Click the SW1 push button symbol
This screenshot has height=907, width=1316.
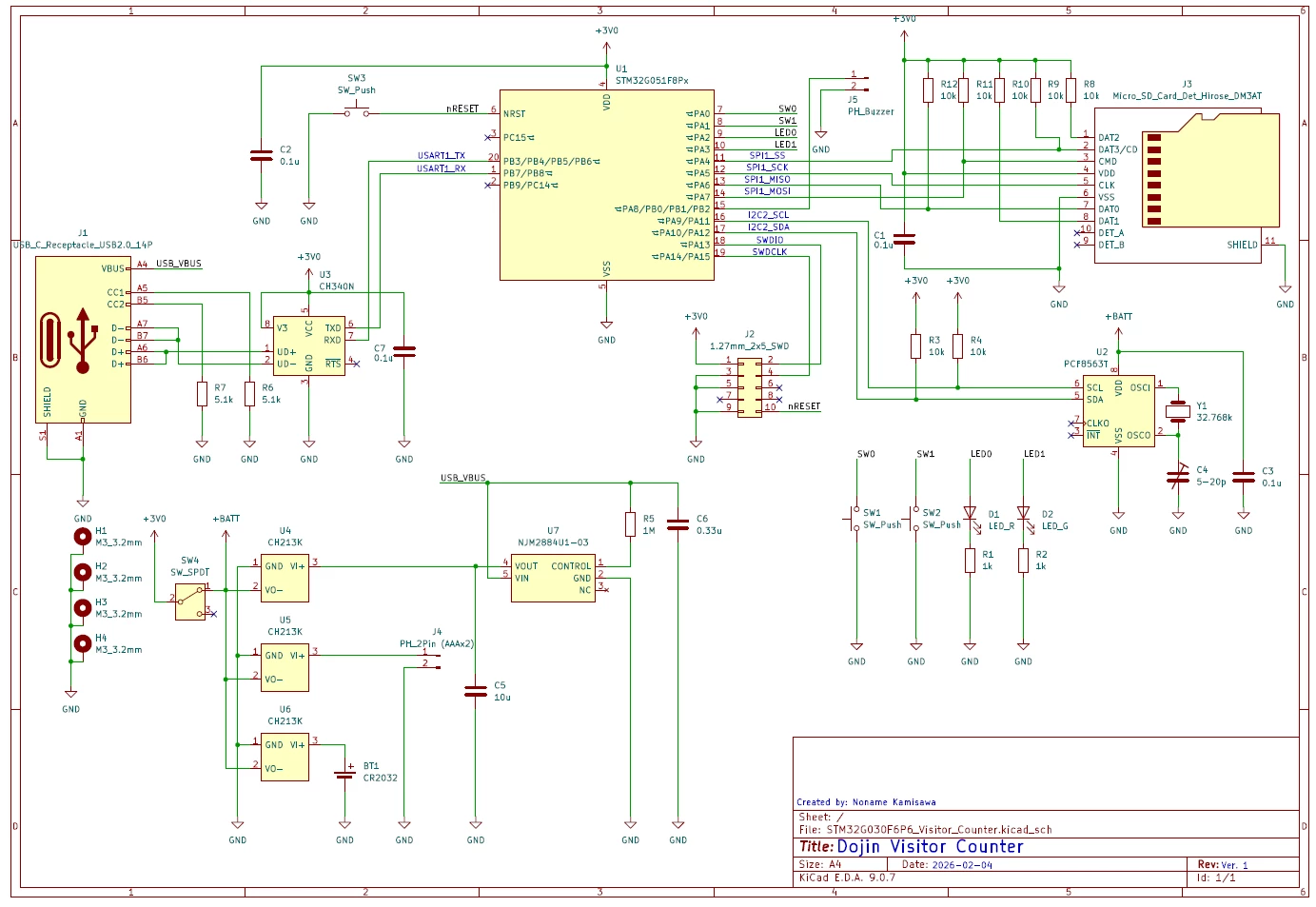[853, 519]
